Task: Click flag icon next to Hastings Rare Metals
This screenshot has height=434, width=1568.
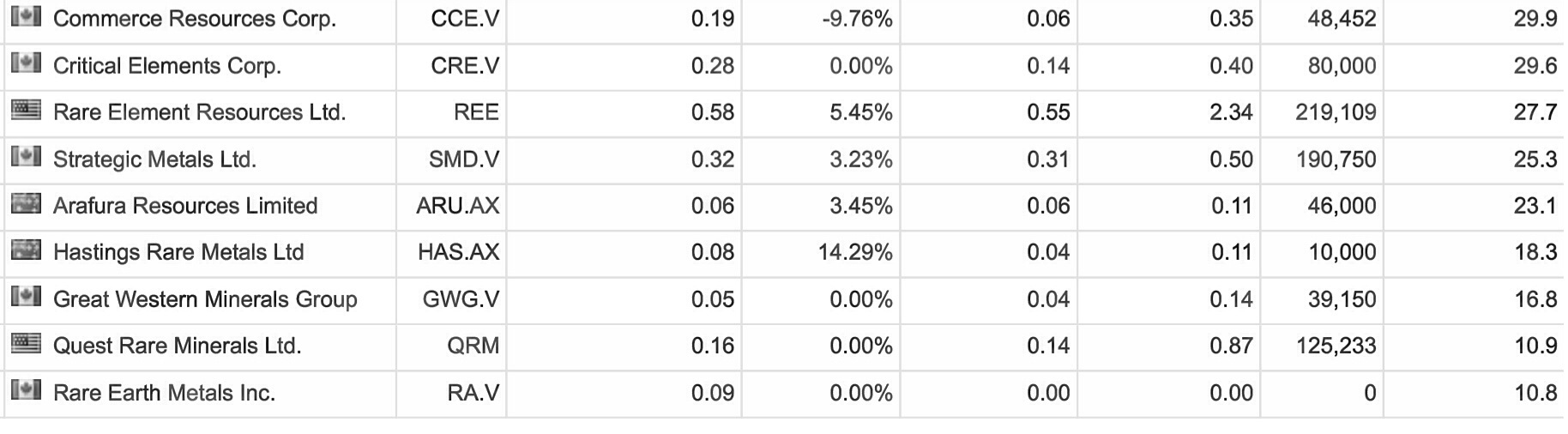Action: (26, 250)
